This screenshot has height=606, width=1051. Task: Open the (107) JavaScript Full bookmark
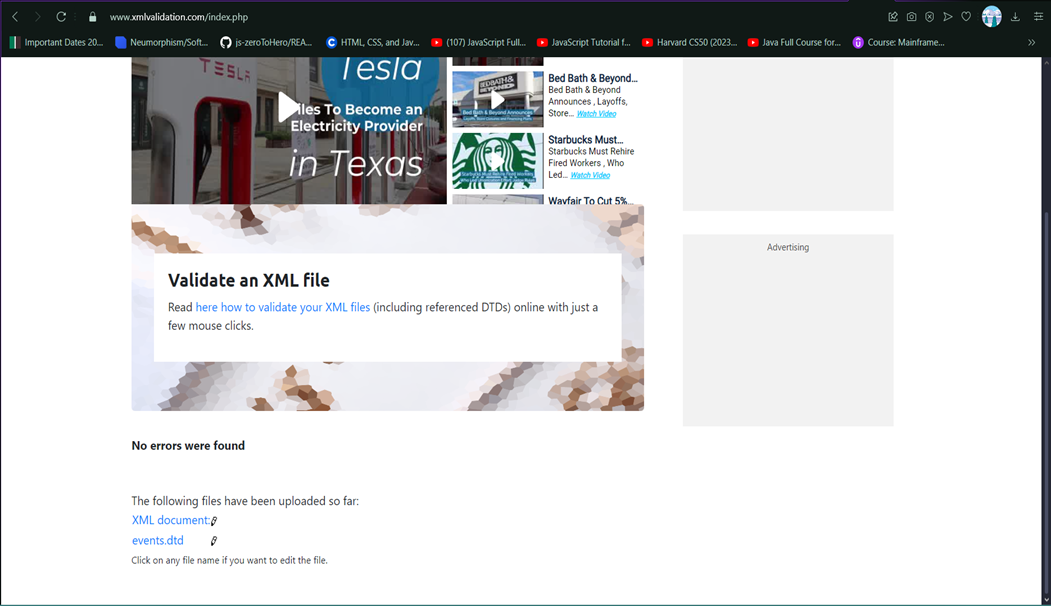479,42
